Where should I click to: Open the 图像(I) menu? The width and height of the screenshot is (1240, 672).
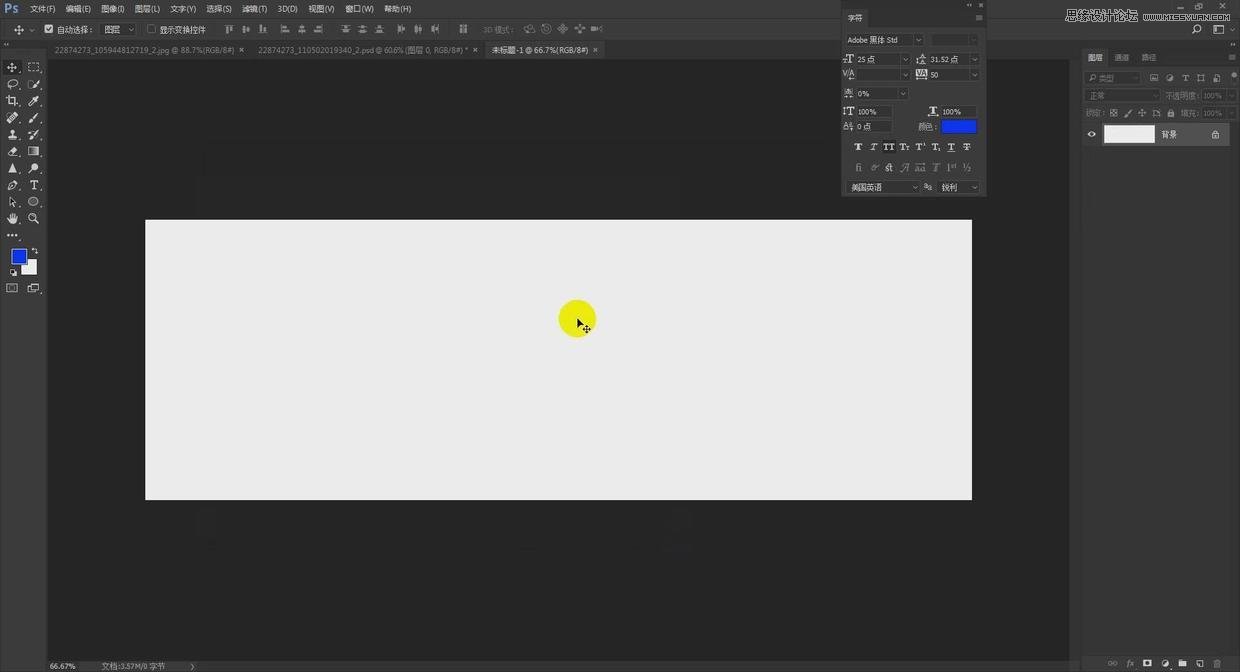(x=113, y=9)
